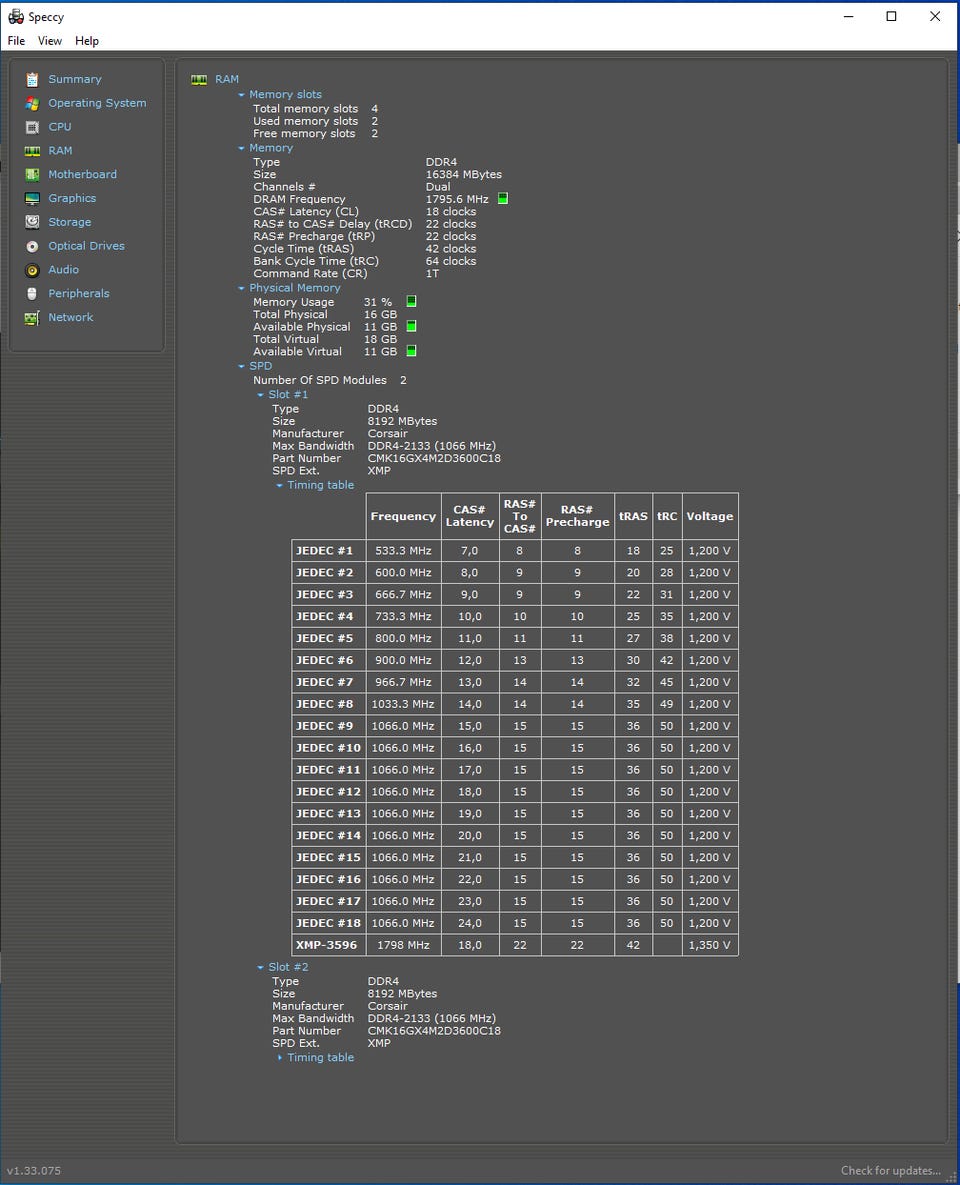Go to the Summary section

coord(75,79)
